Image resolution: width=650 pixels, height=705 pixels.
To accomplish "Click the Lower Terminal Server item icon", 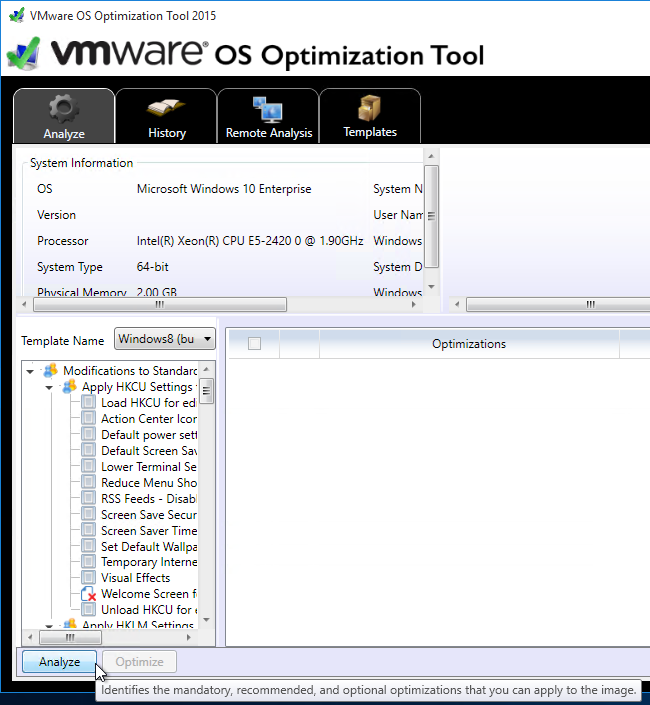I will point(89,466).
